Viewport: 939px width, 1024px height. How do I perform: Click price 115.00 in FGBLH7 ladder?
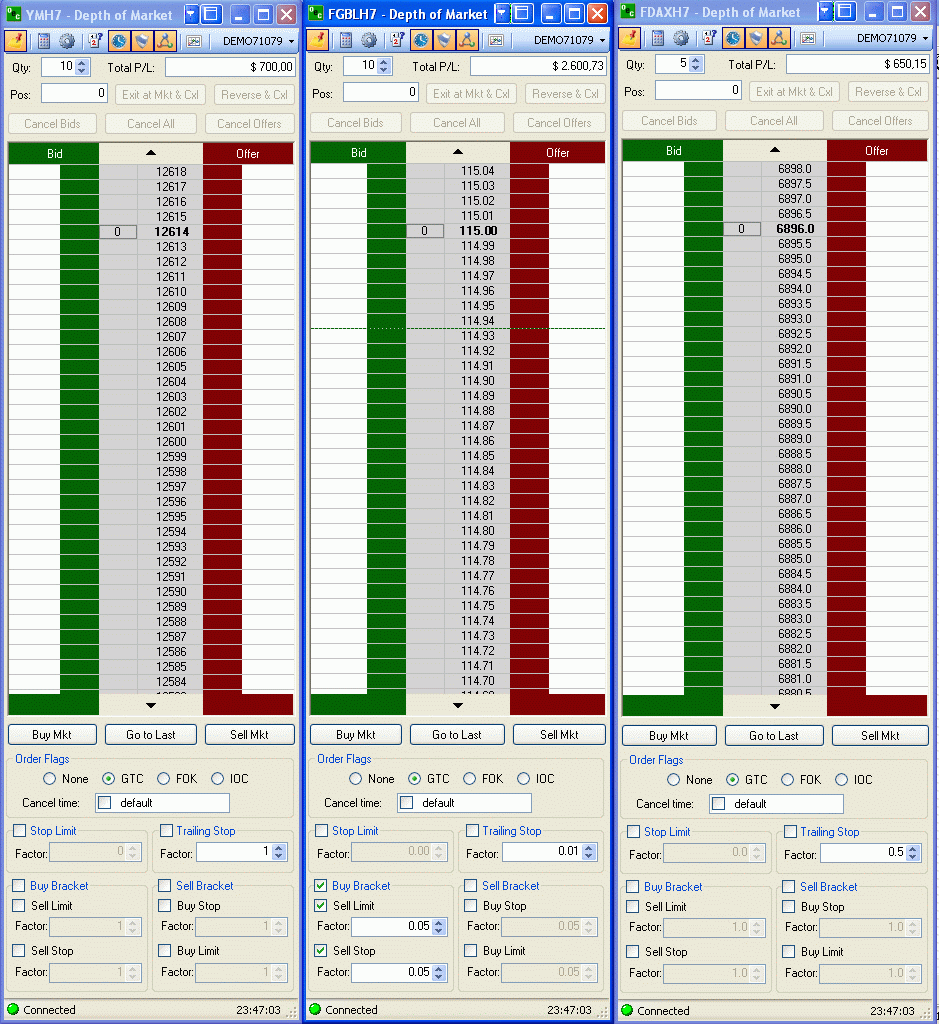(478, 231)
